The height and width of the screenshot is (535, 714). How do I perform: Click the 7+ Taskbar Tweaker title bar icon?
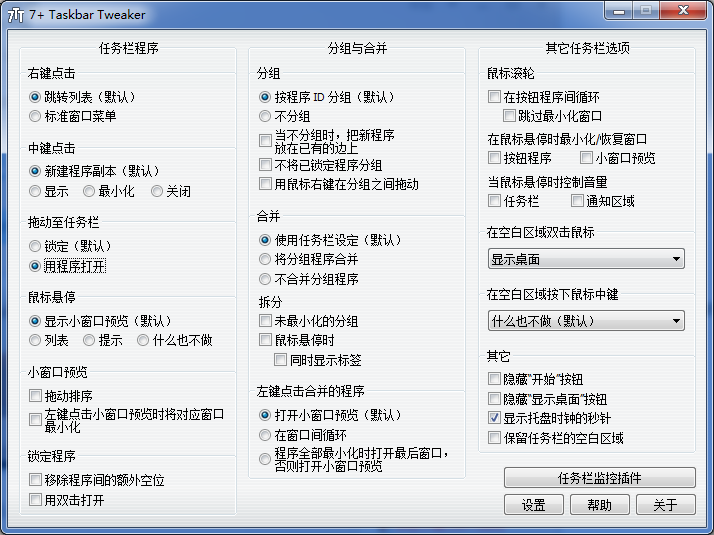click(x=16, y=15)
